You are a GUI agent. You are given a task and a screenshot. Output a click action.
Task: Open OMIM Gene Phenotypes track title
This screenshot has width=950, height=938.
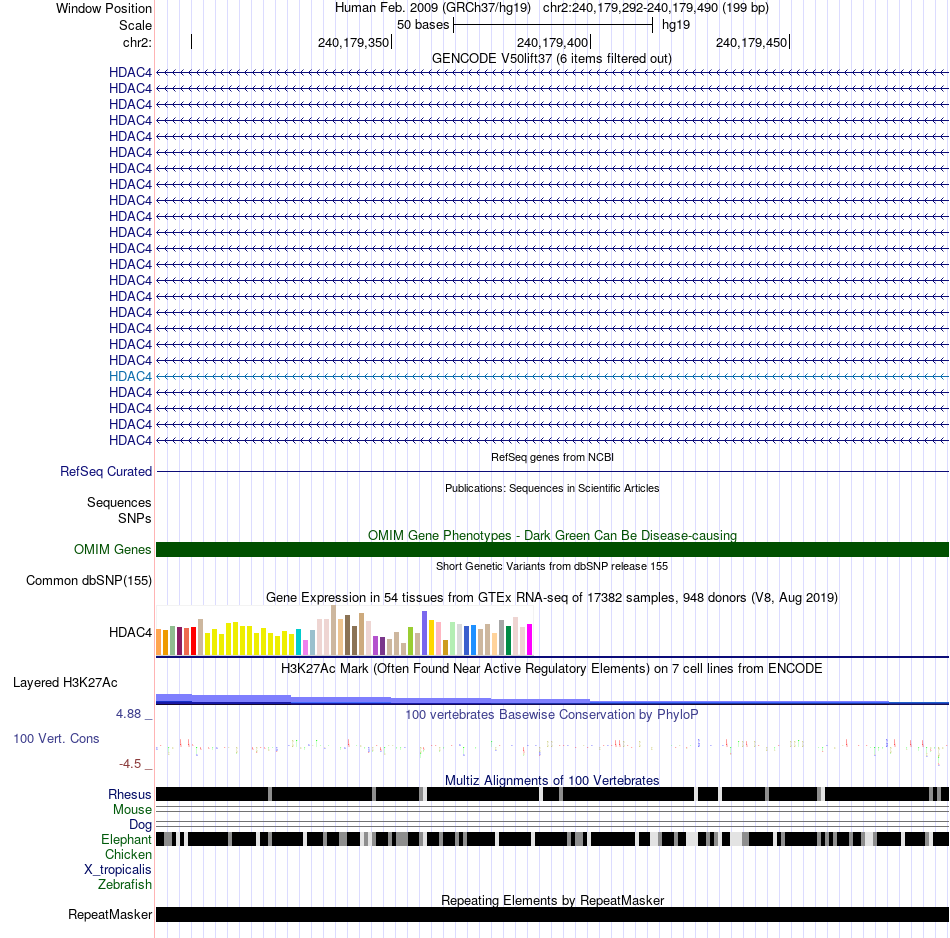(552, 536)
